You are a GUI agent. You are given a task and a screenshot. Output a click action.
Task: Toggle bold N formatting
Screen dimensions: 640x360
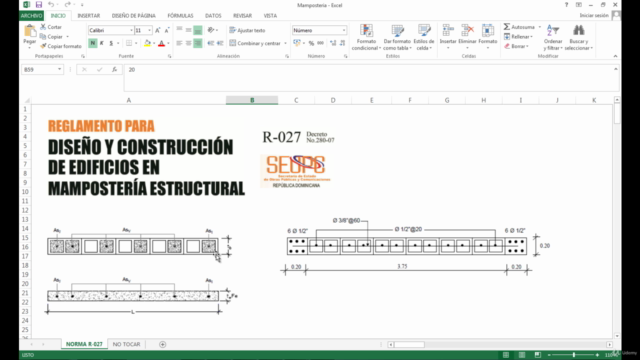[x=93, y=43]
